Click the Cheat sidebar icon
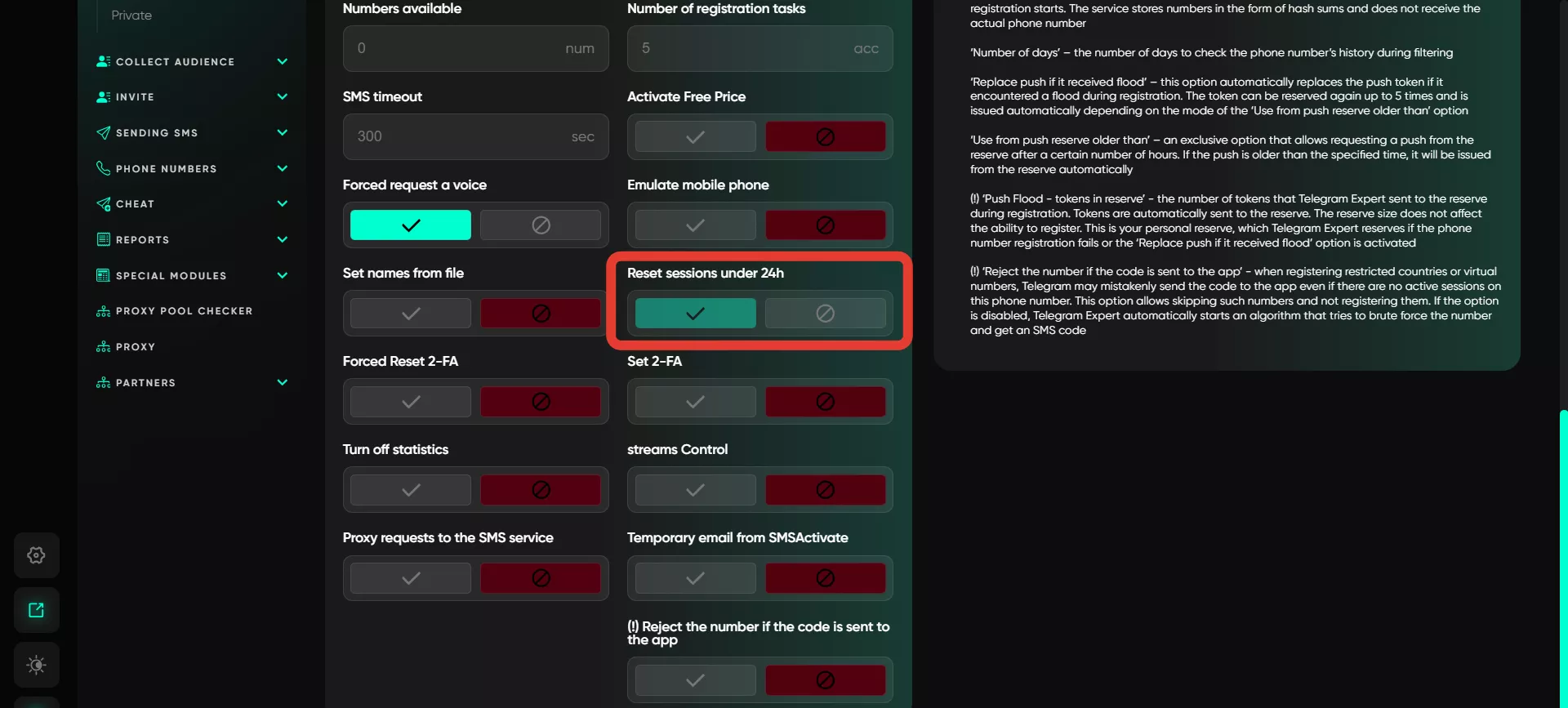 pyautogui.click(x=103, y=204)
